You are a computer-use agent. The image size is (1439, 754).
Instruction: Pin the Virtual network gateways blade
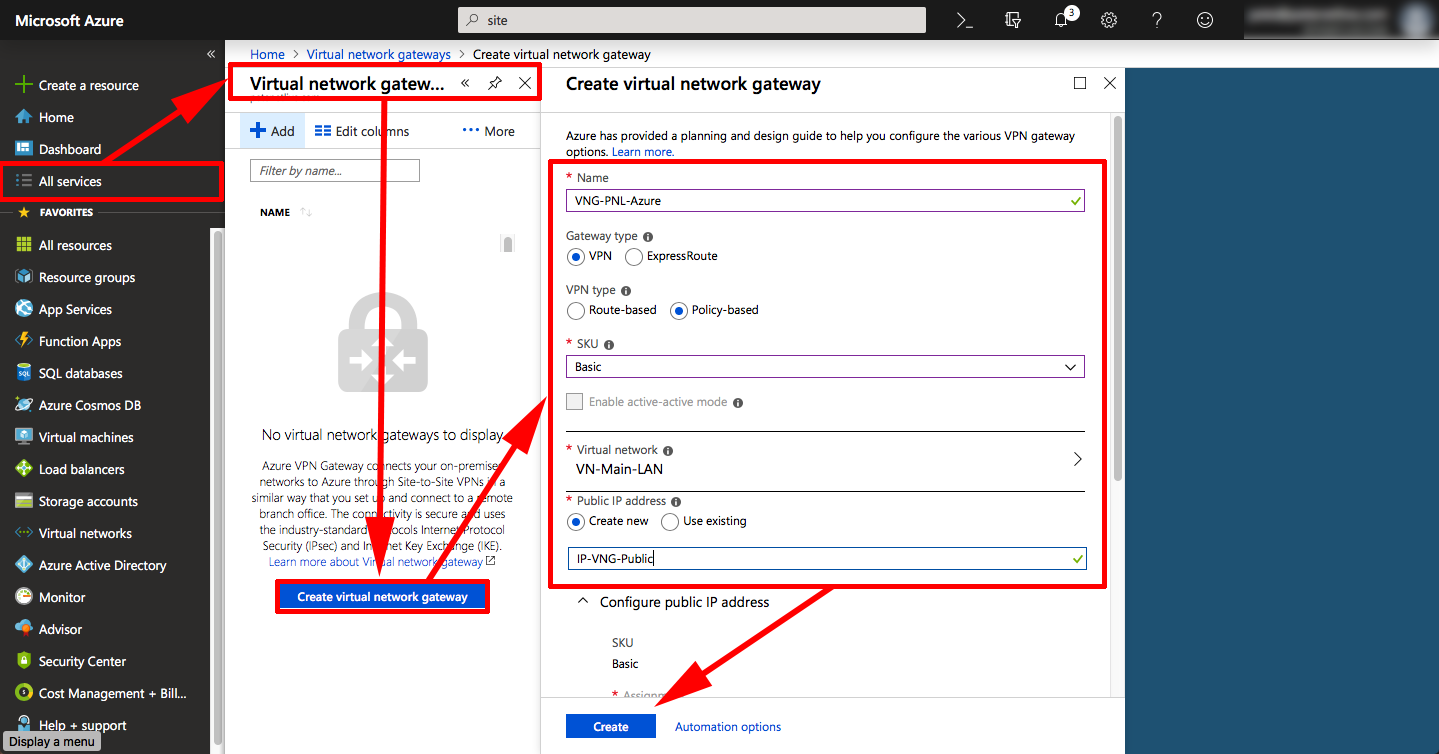(495, 84)
